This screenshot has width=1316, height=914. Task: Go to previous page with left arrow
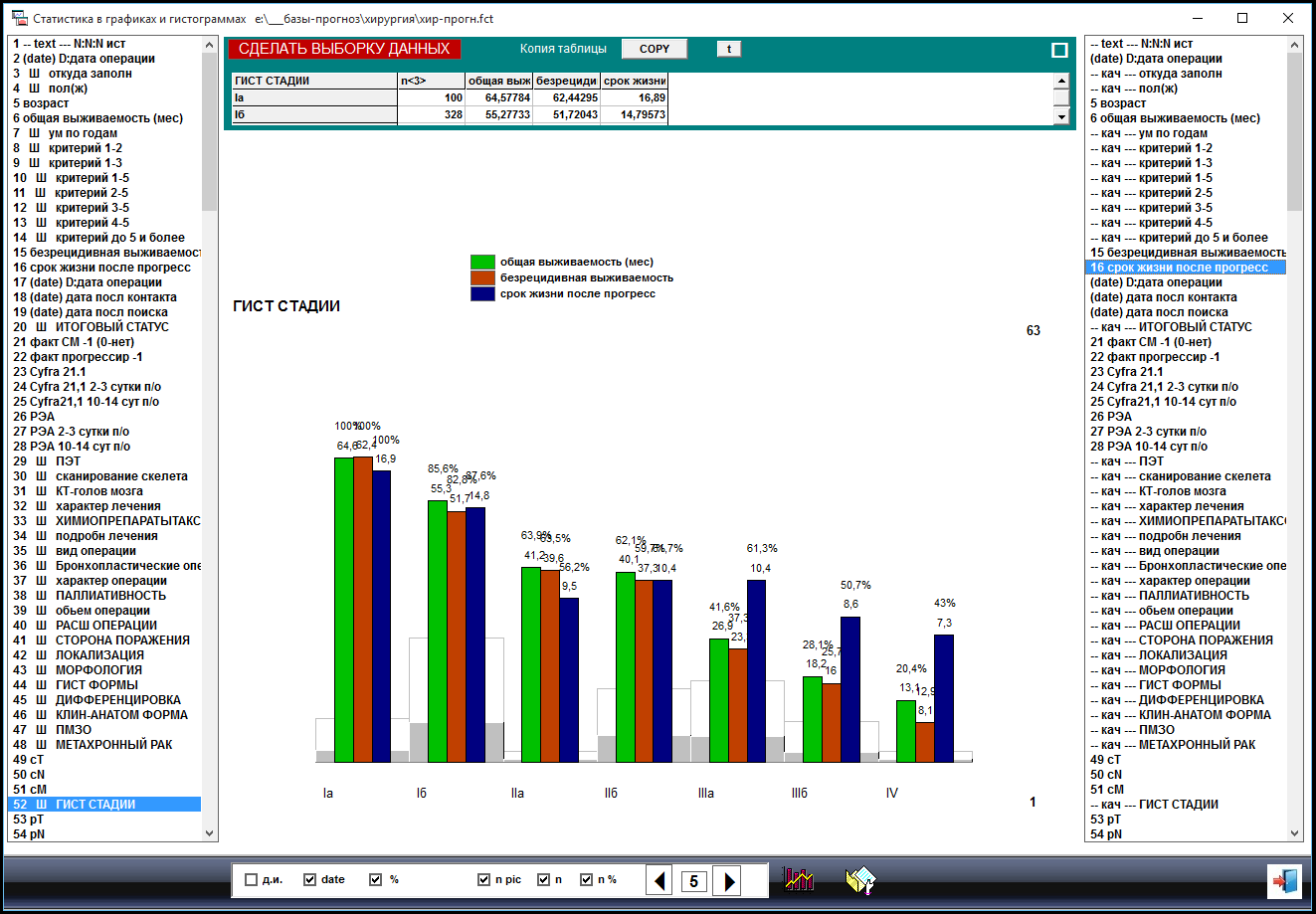coord(659,880)
